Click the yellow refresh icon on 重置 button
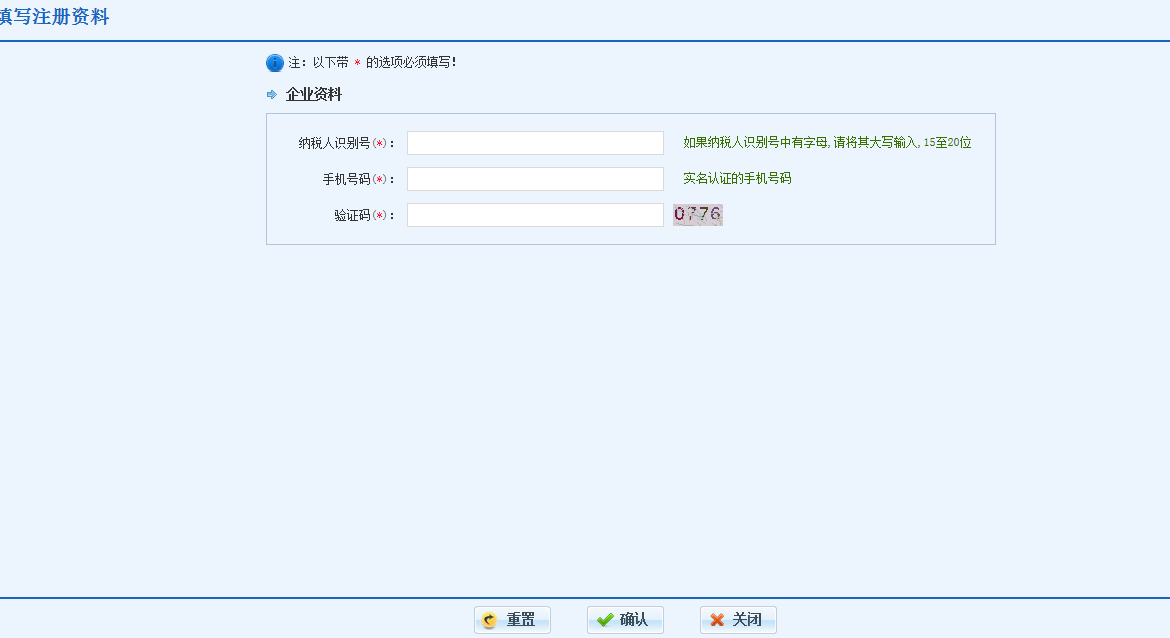1170x638 pixels. (489, 619)
